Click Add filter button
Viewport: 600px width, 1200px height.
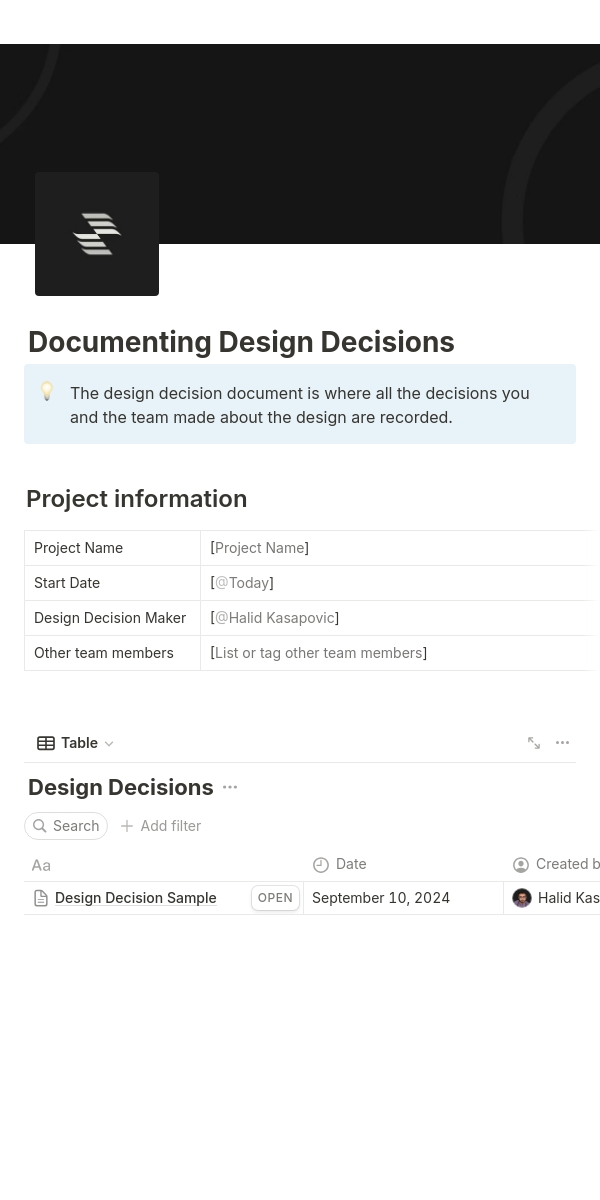click(160, 826)
